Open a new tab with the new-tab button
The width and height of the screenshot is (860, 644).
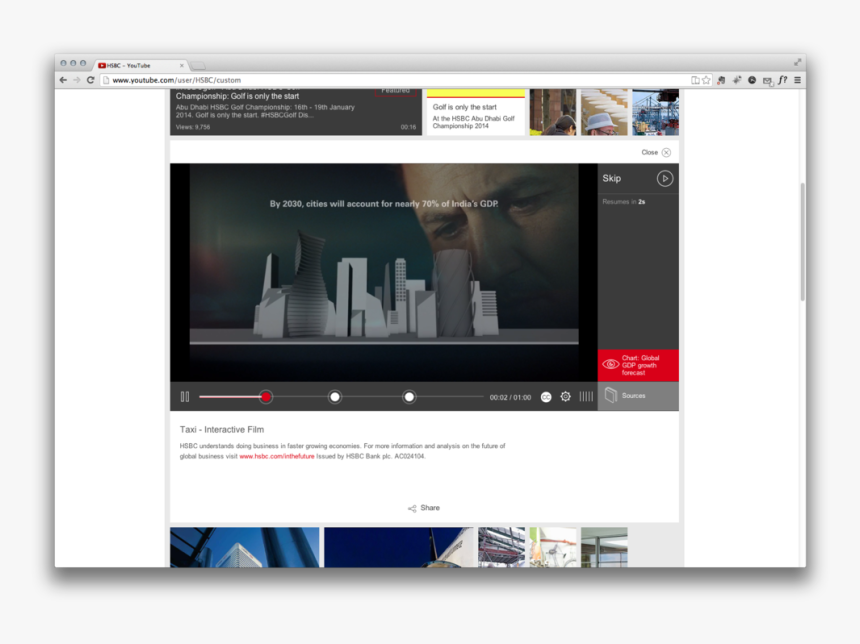(198, 66)
